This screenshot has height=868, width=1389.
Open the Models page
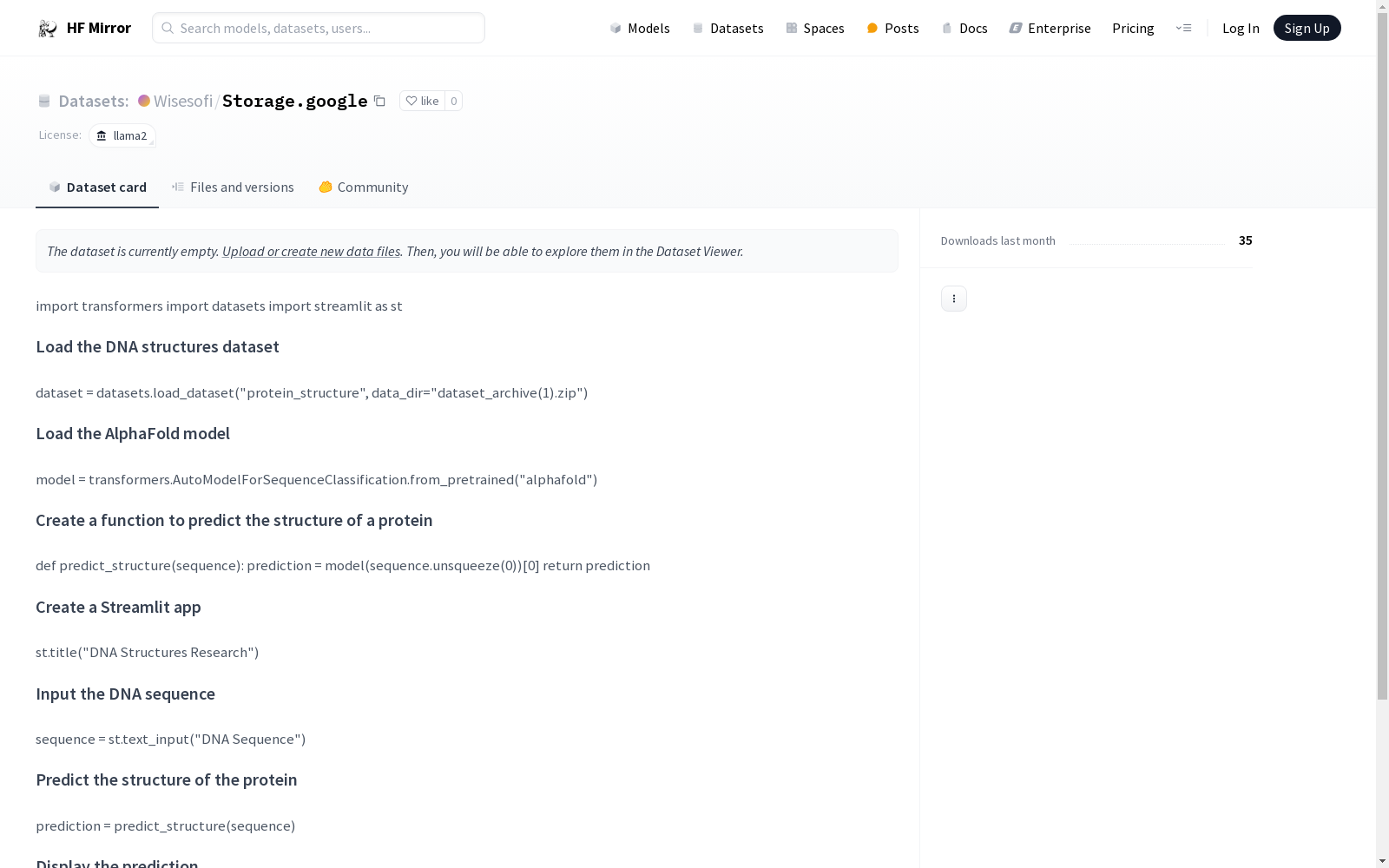[x=640, y=28]
